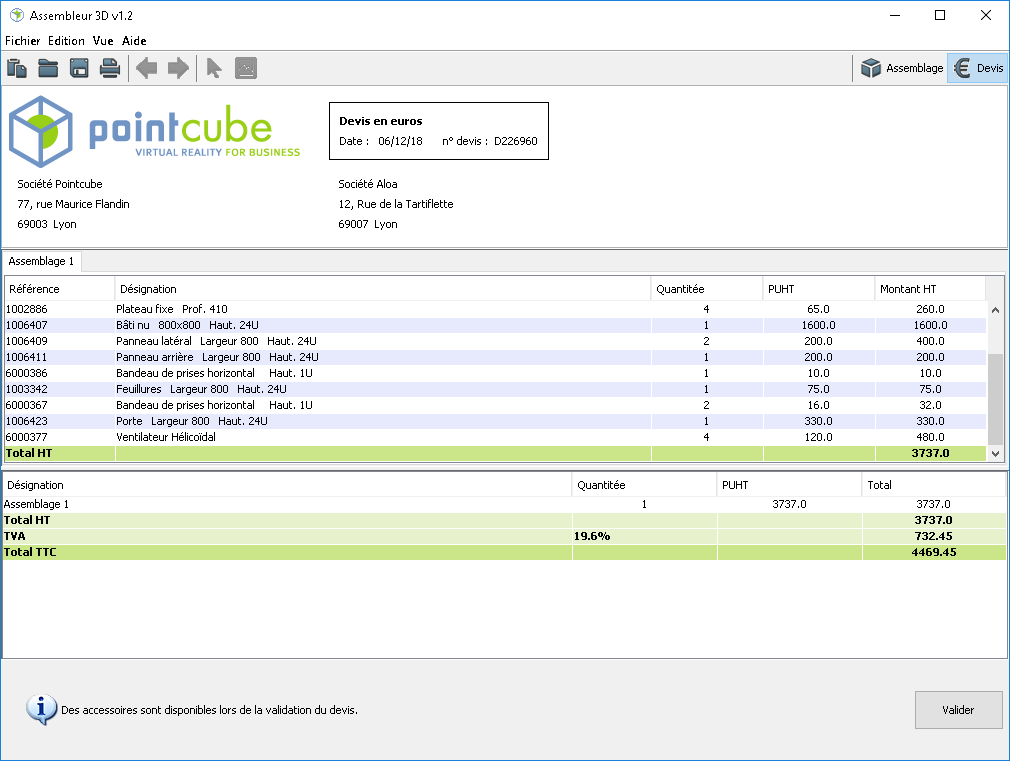Select the Feuillures Largeur 800 row
Viewport: 1010px width, 761px height.
click(x=495, y=389)
